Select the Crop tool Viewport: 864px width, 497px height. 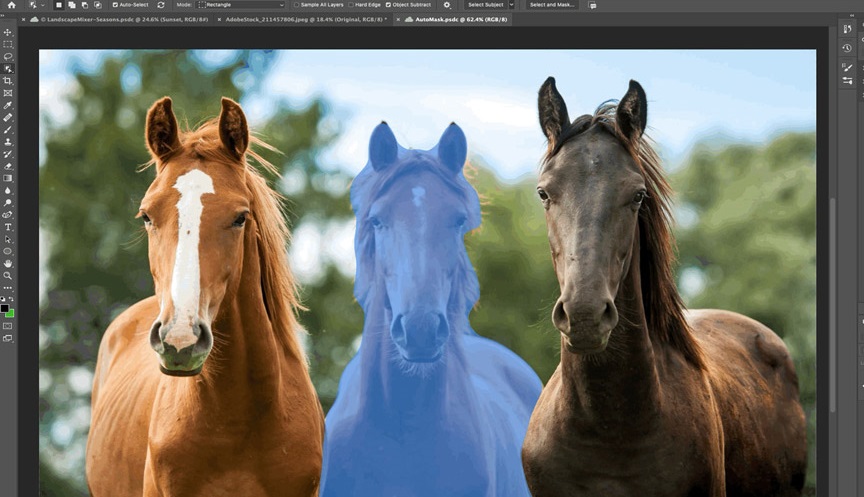click(8, 81)
